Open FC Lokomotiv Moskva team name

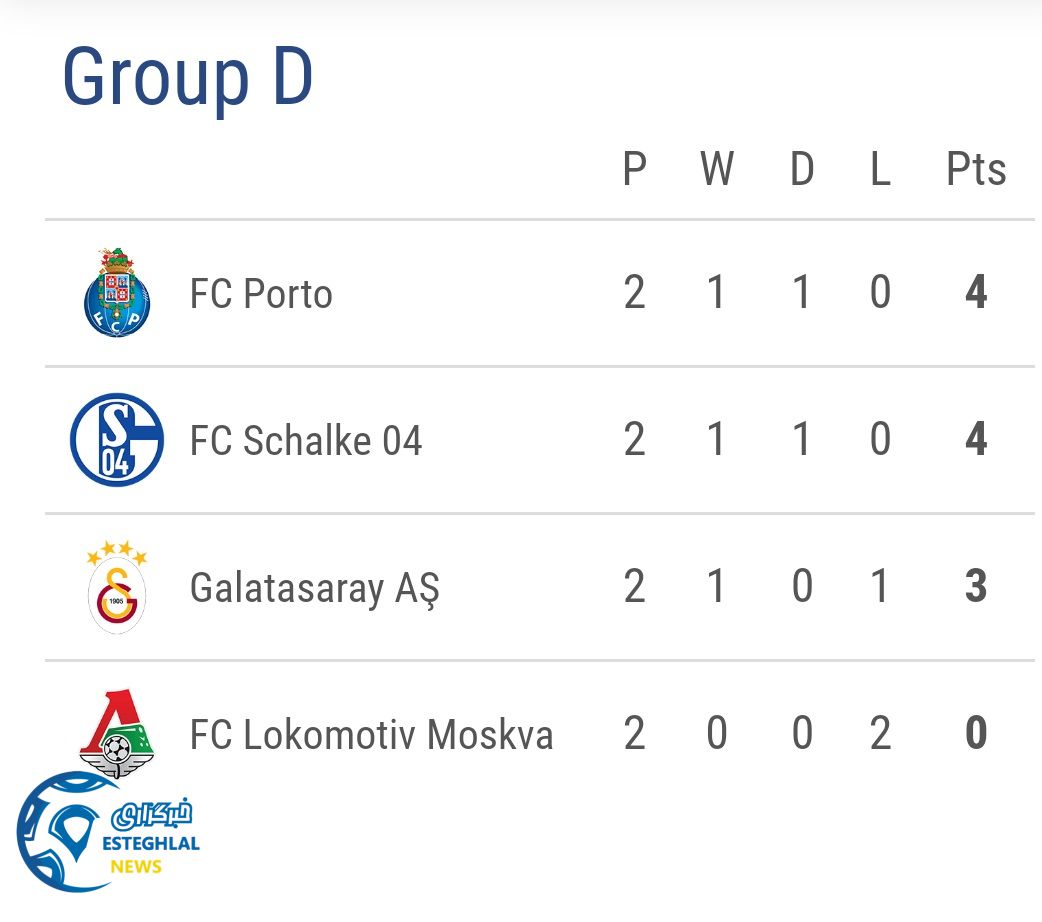(x=371, y=735)
